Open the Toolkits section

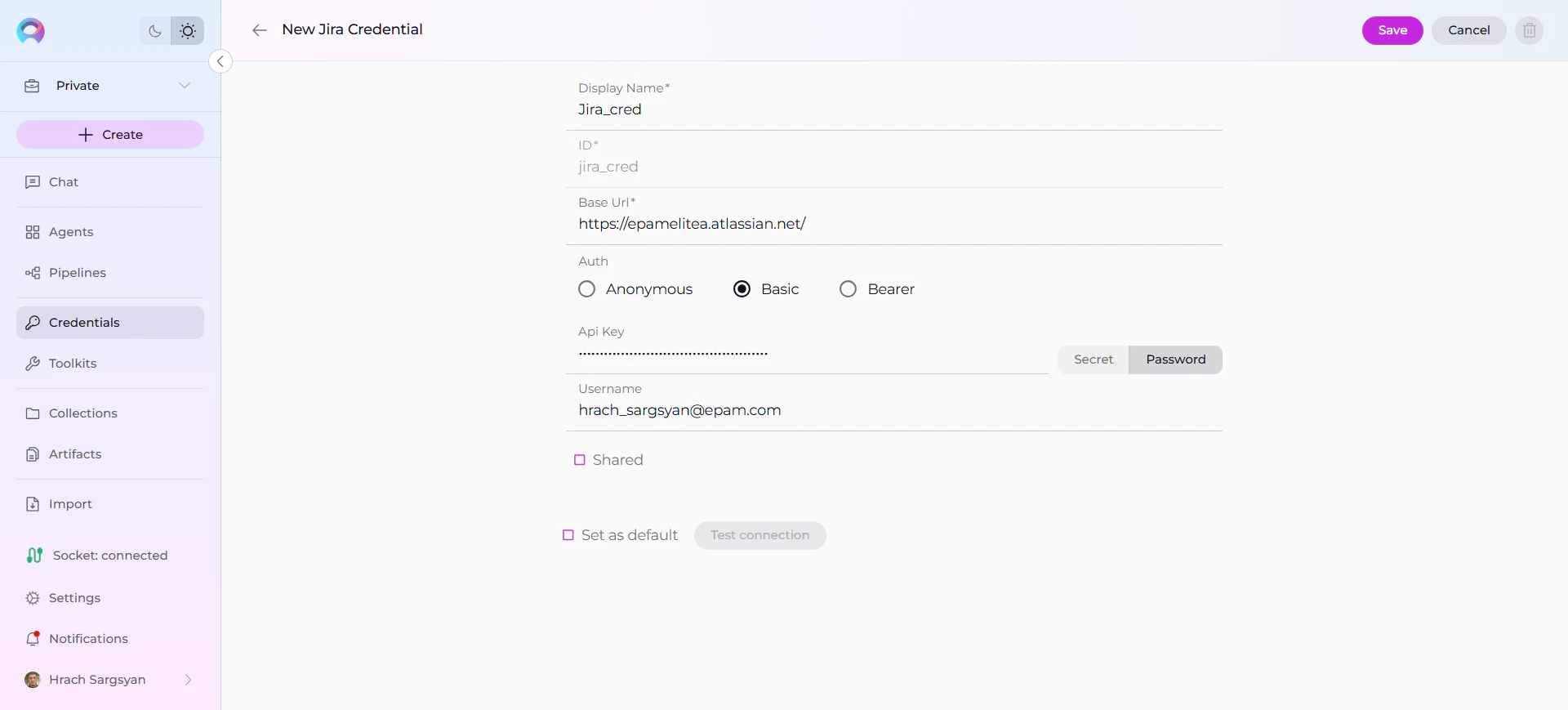point(110,364)
